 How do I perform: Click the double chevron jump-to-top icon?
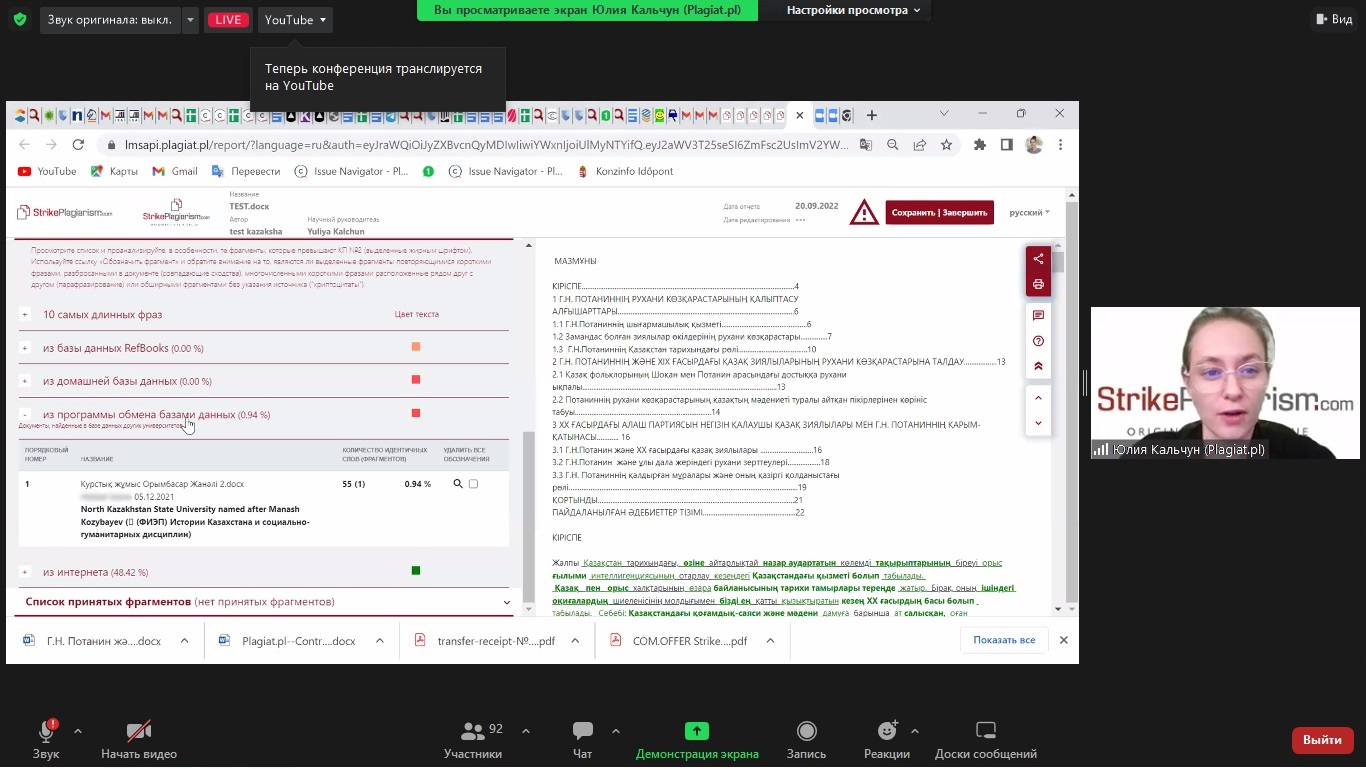pos(1038,366)
